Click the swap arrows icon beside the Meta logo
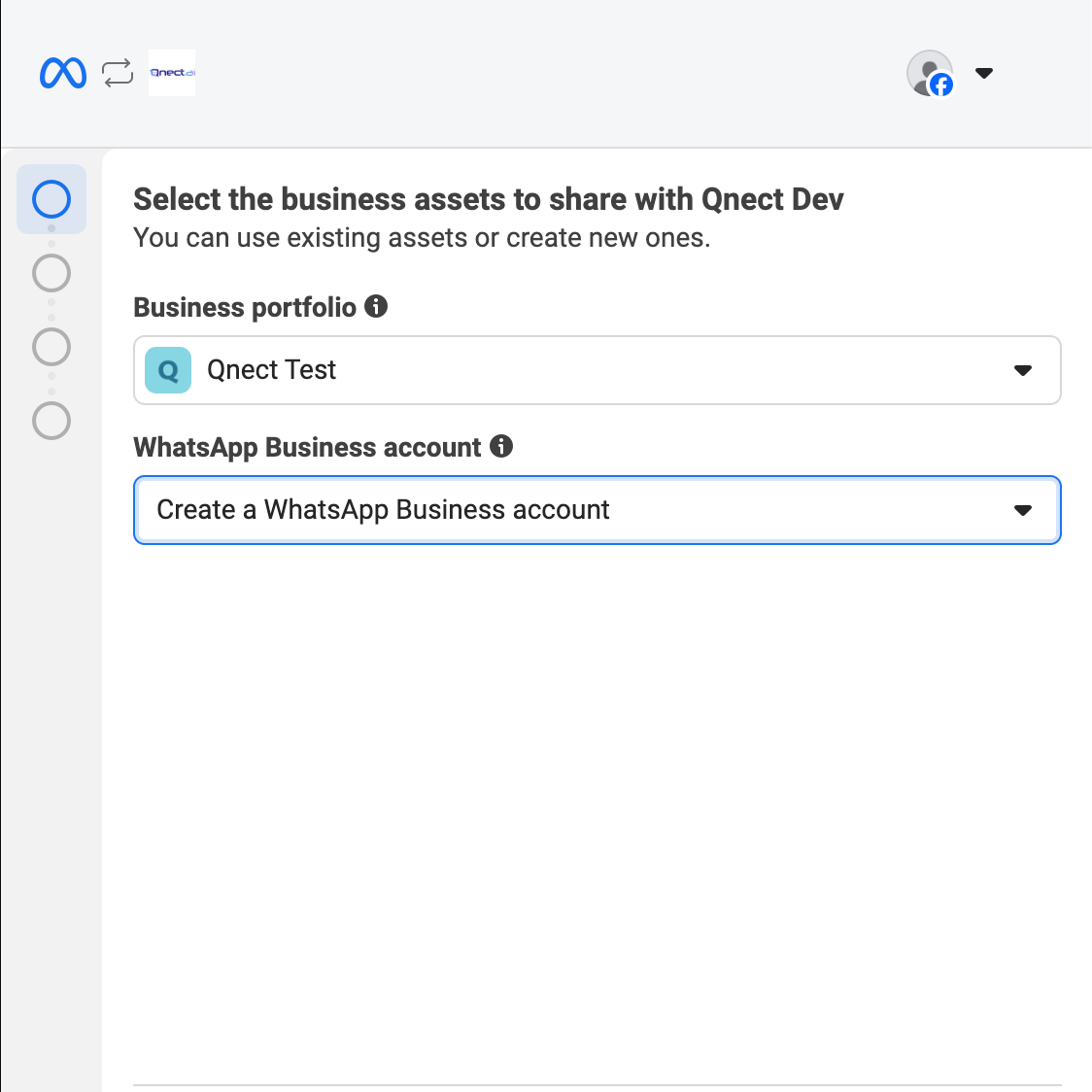 point(118,73)
